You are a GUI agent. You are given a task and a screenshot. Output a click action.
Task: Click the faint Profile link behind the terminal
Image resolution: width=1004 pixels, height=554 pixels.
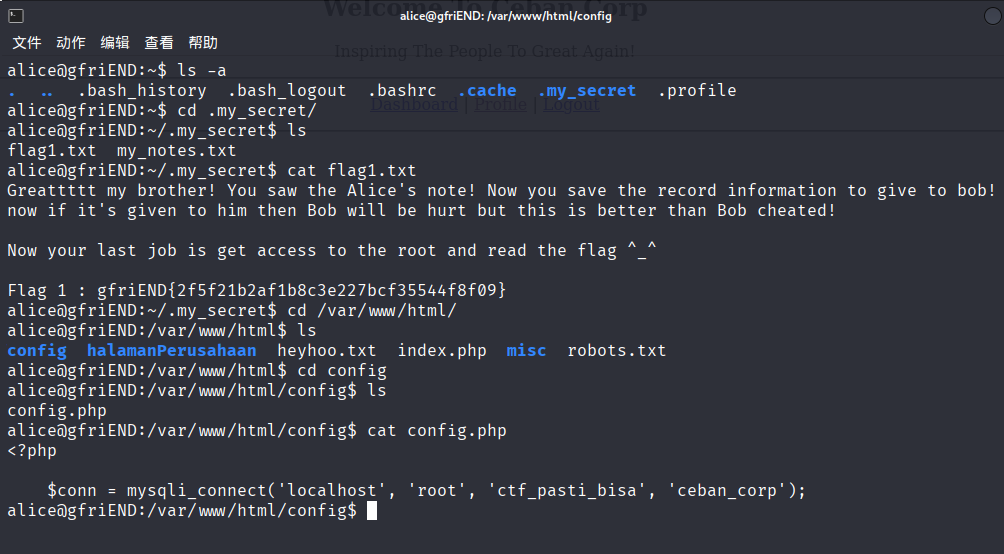tap(501, 104)
